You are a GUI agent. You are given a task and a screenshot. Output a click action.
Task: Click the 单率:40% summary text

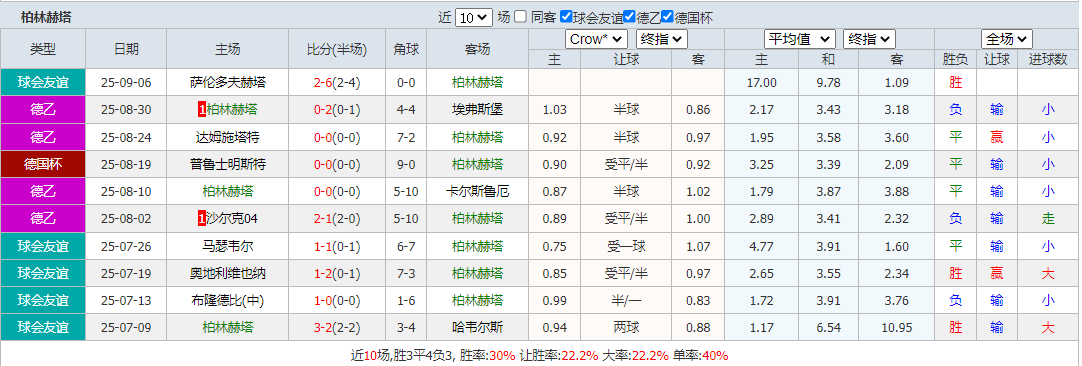(700, 356)
